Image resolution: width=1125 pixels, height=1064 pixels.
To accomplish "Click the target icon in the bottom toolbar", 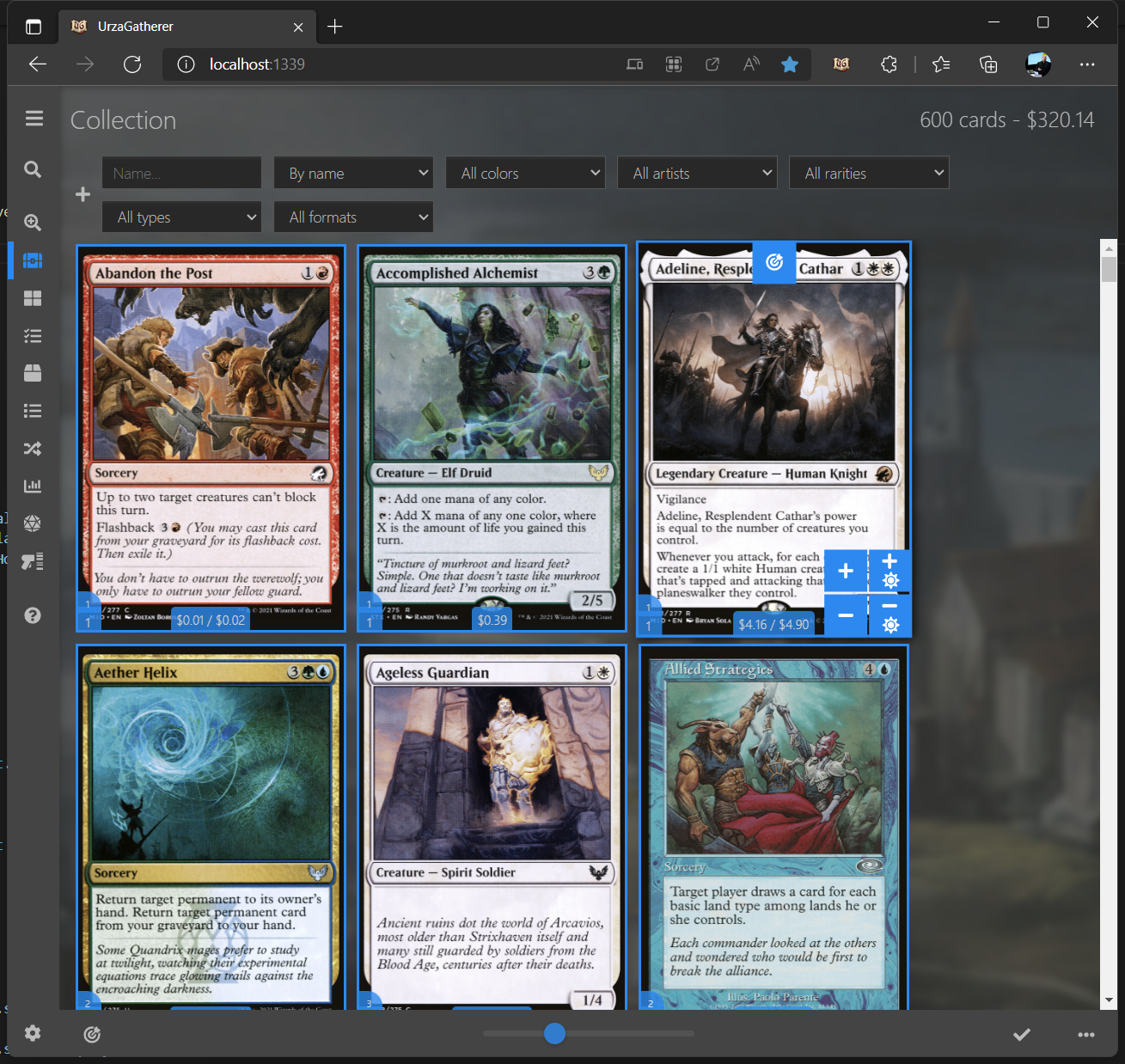I will (92, 1035).
